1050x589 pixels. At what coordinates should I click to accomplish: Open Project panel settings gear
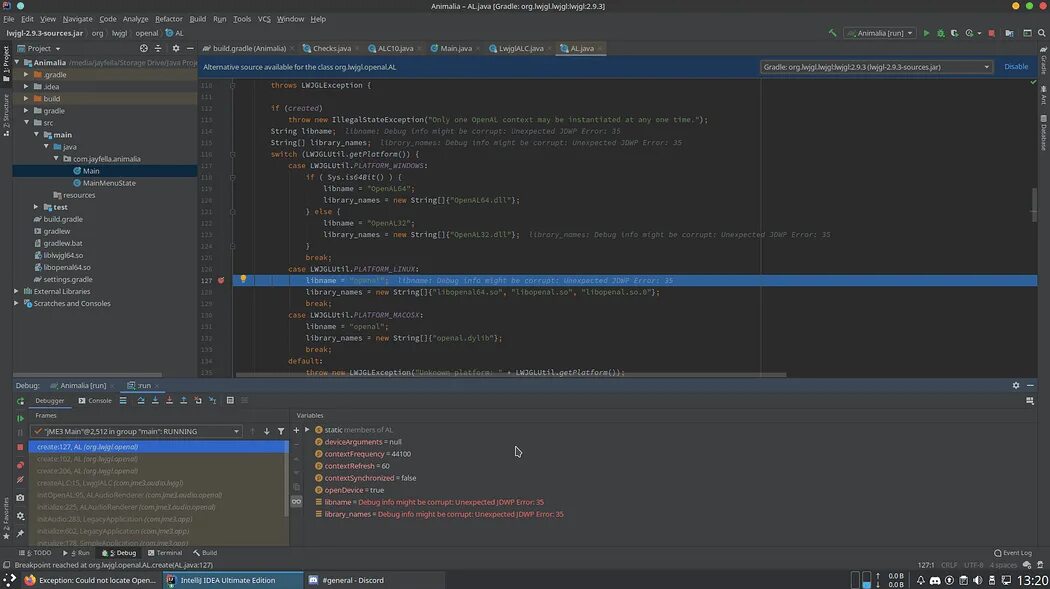tap(176, 48)
